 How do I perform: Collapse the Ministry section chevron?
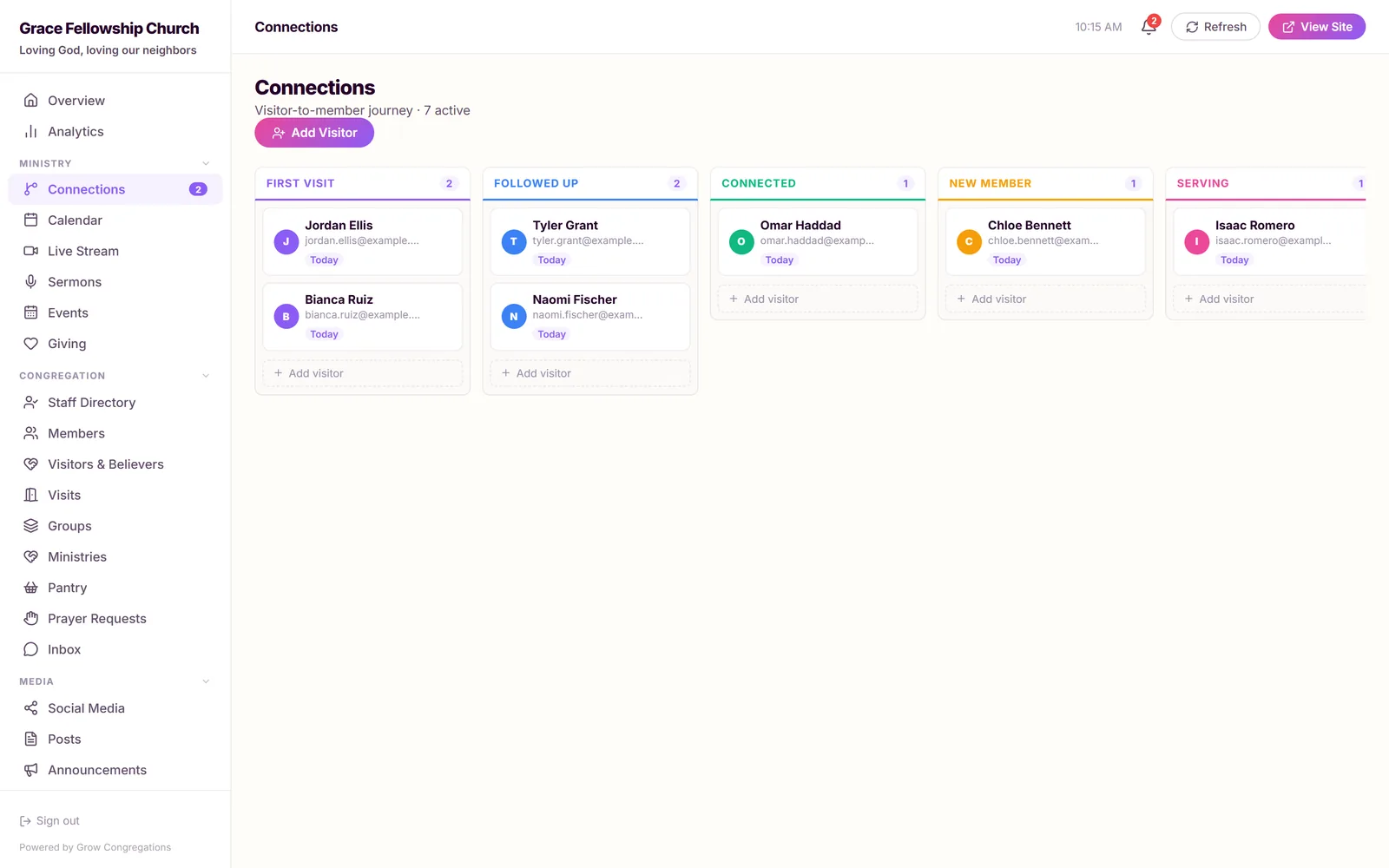tap(206, 163)
